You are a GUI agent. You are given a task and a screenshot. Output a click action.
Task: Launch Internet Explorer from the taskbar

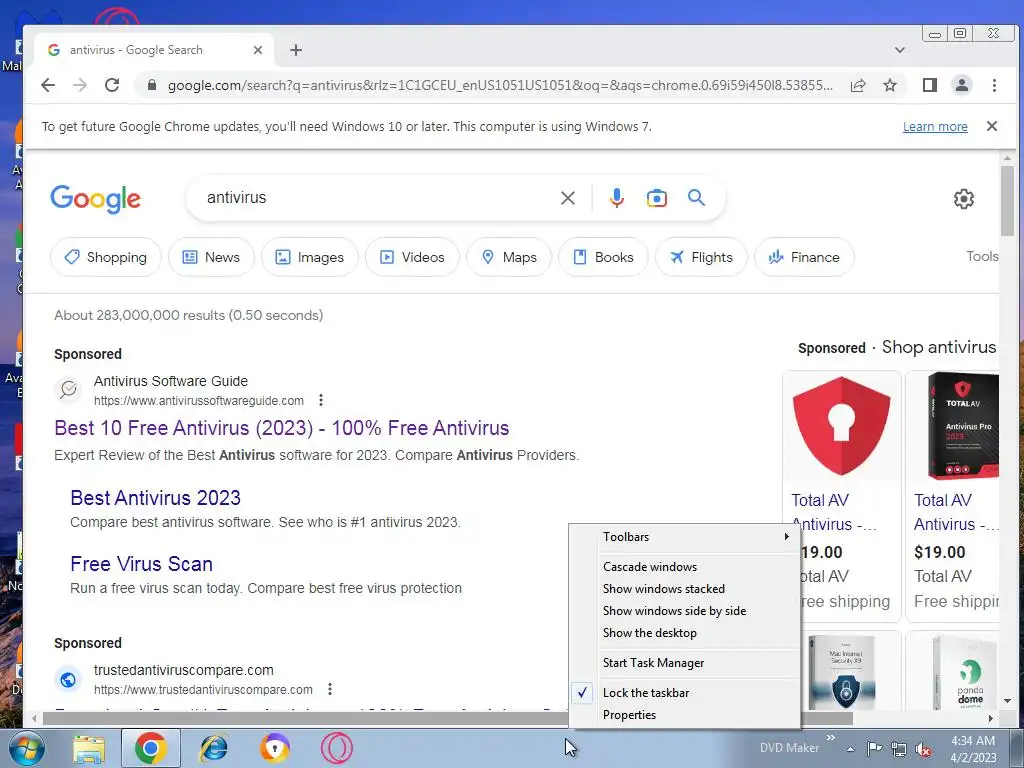click(x=214, y=748)
